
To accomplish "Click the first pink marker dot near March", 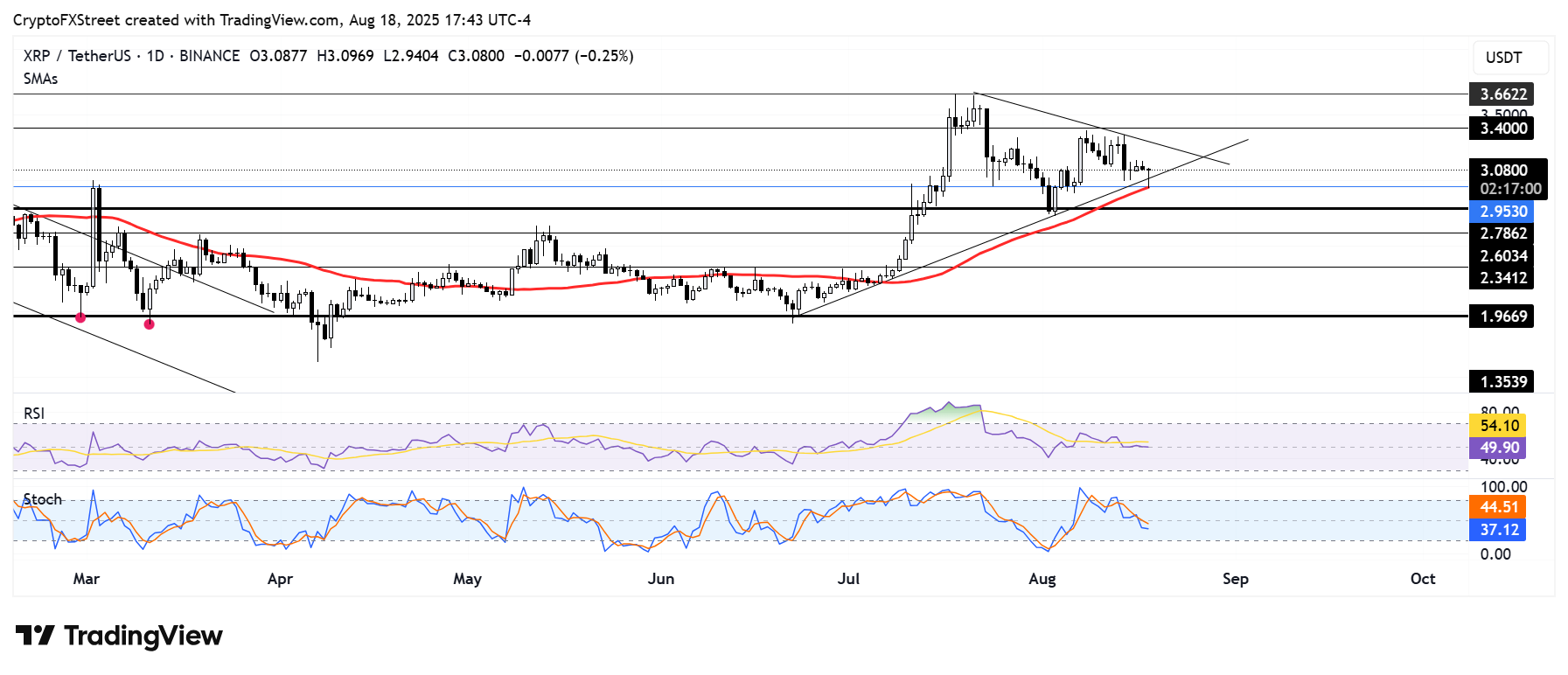I will [80, 317].
